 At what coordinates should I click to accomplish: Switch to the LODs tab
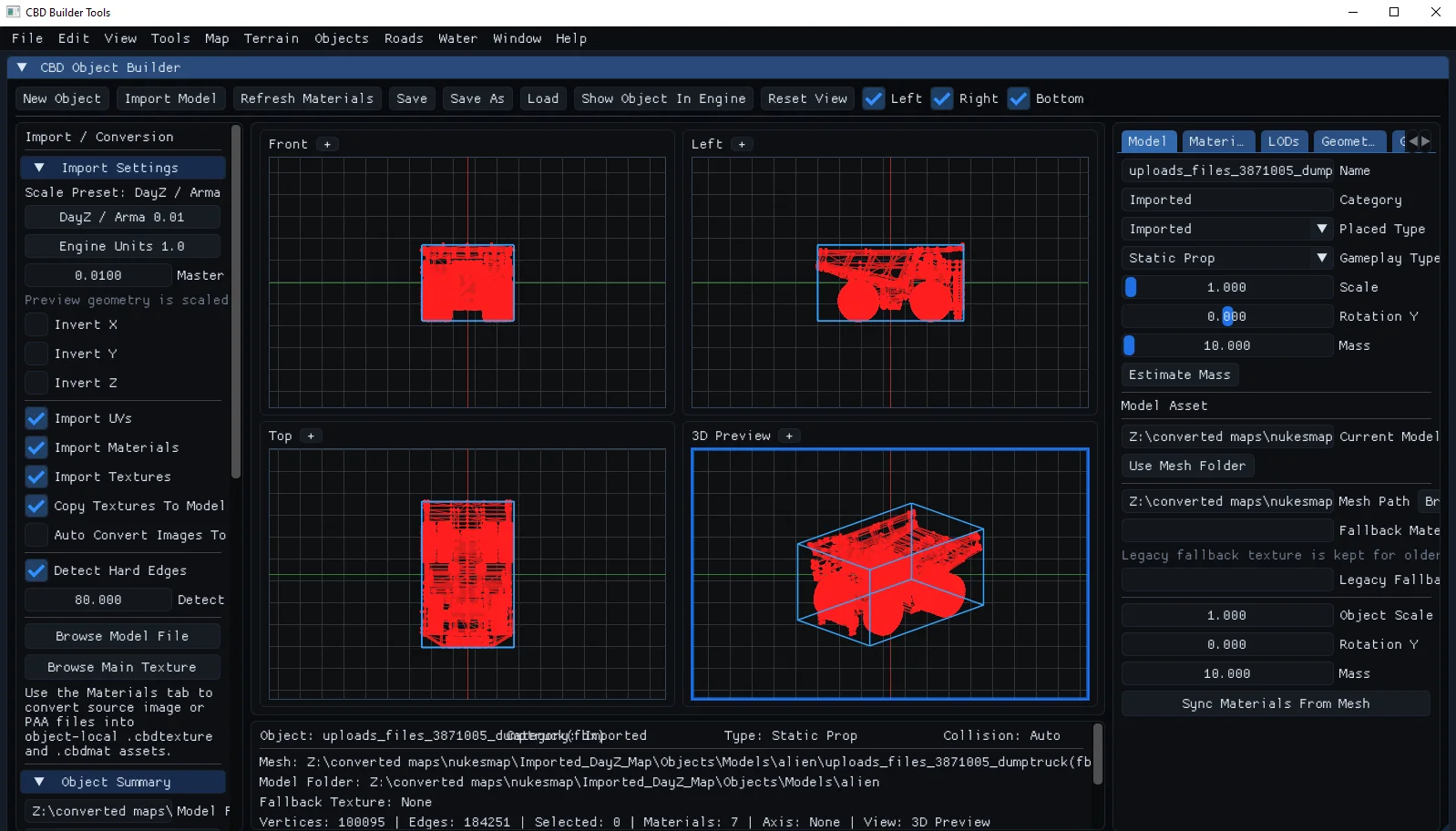click(1284, 141)
